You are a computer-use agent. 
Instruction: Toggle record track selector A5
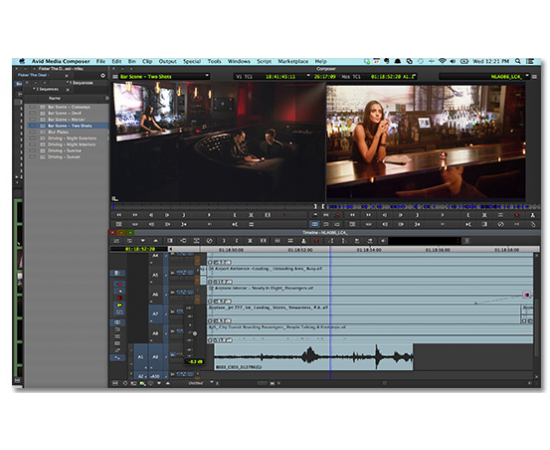[155, 275]
